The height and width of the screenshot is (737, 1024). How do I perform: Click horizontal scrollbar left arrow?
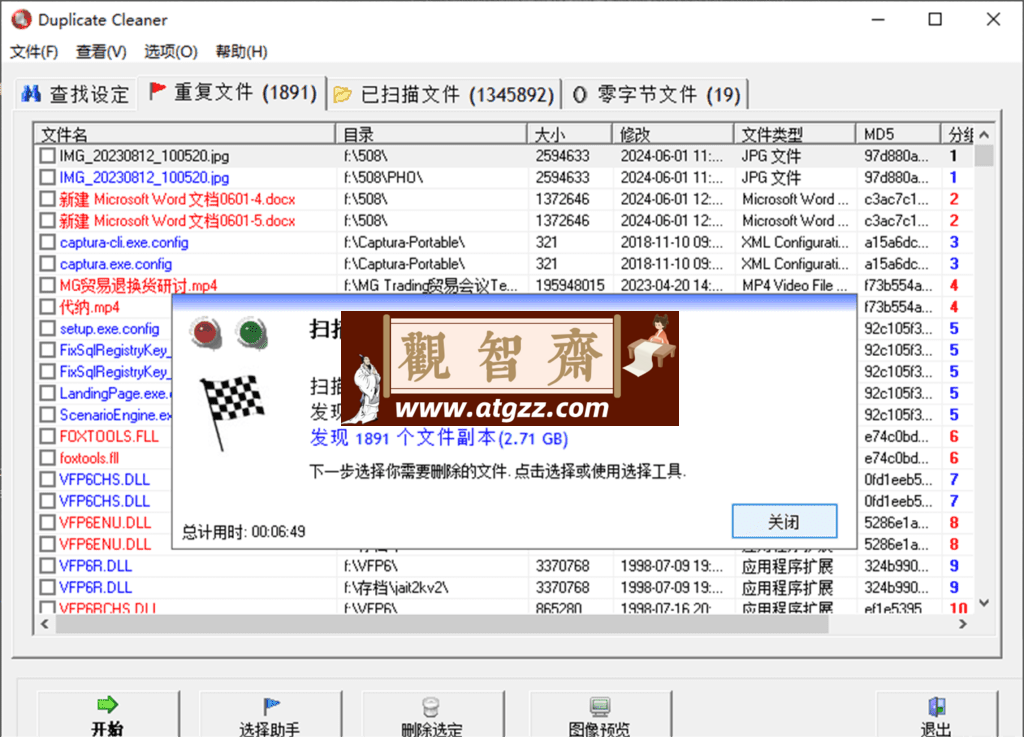pyautogui.click(x=44, y=624)
